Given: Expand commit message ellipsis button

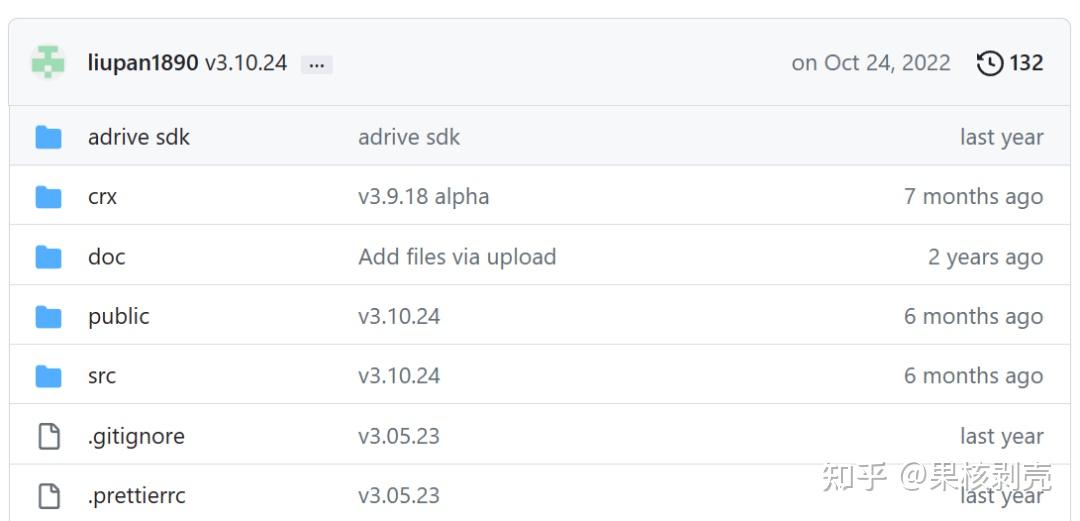Looking at the screenshot, I should click(x=317, y=64).
